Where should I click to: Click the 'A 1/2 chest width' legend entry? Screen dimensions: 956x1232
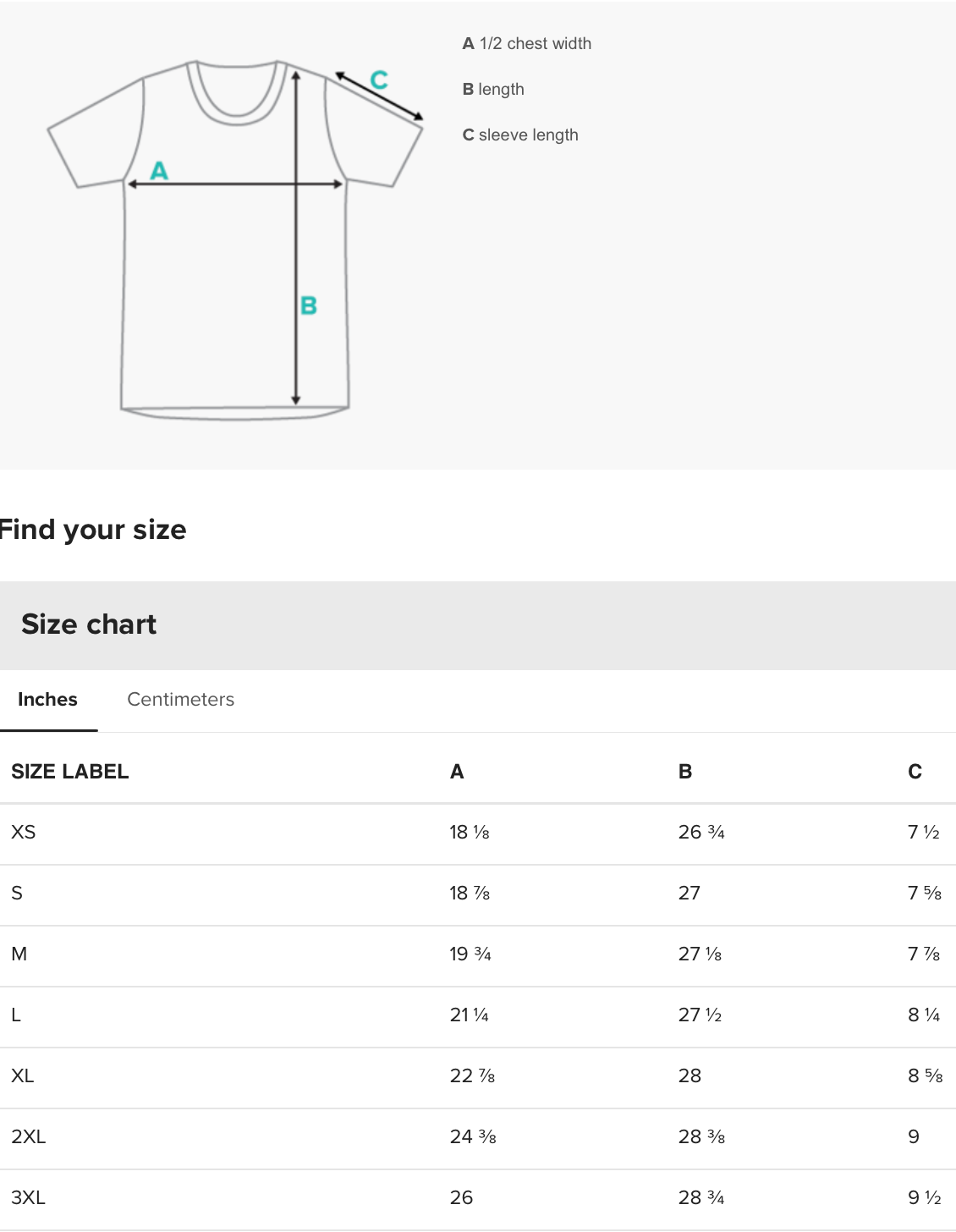click(x=527, y=44)
